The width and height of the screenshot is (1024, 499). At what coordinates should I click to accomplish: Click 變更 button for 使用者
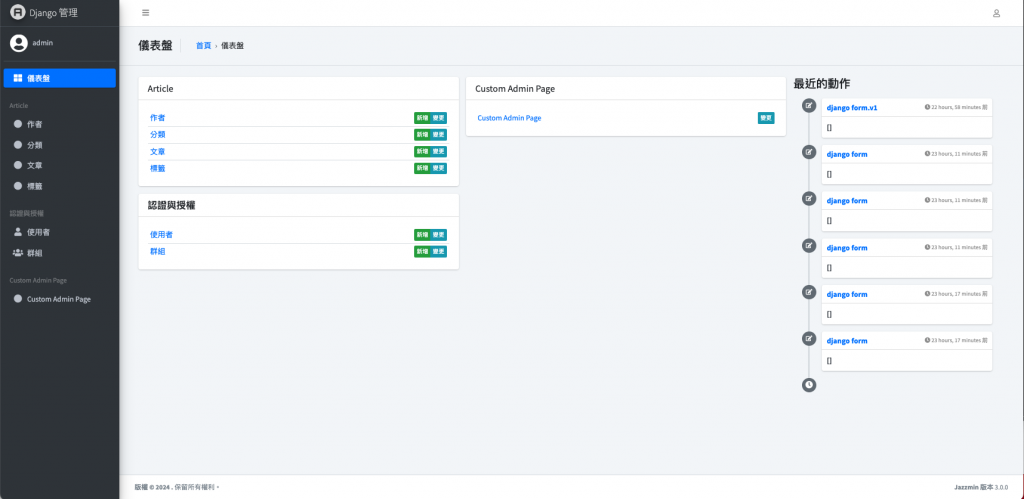[x=439, y=235]
